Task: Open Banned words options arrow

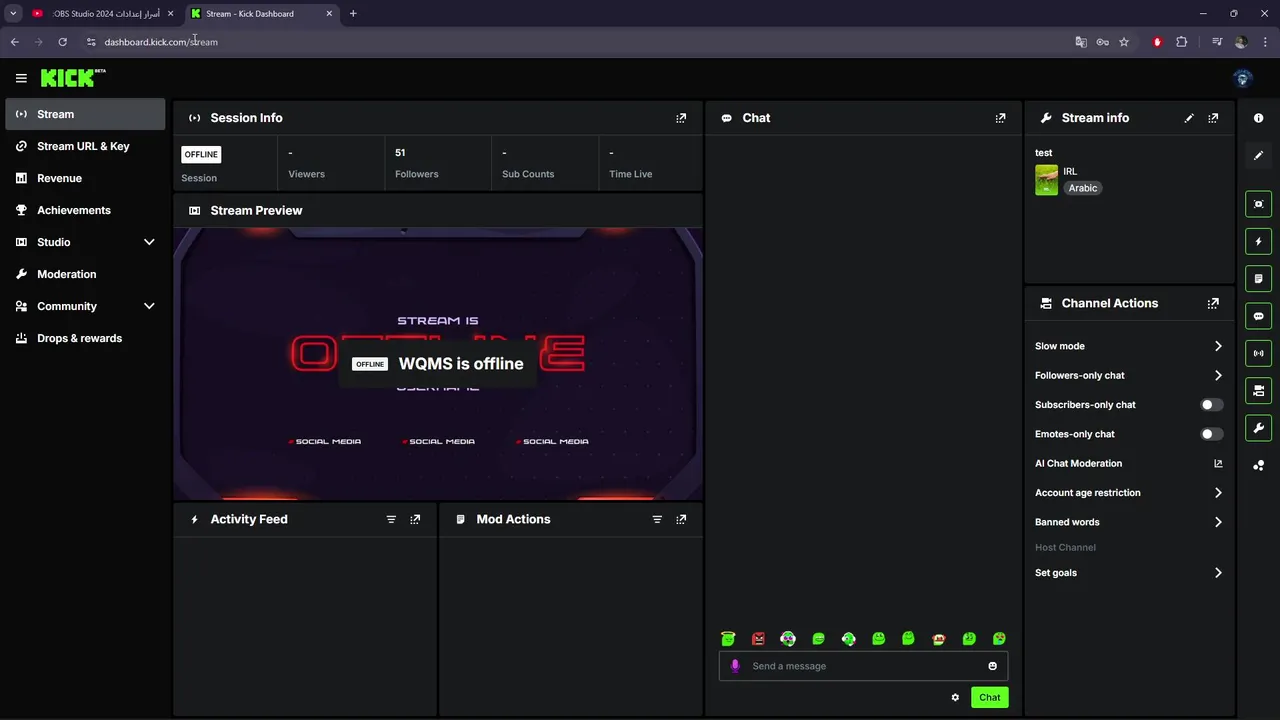Action: point(1218,522)
